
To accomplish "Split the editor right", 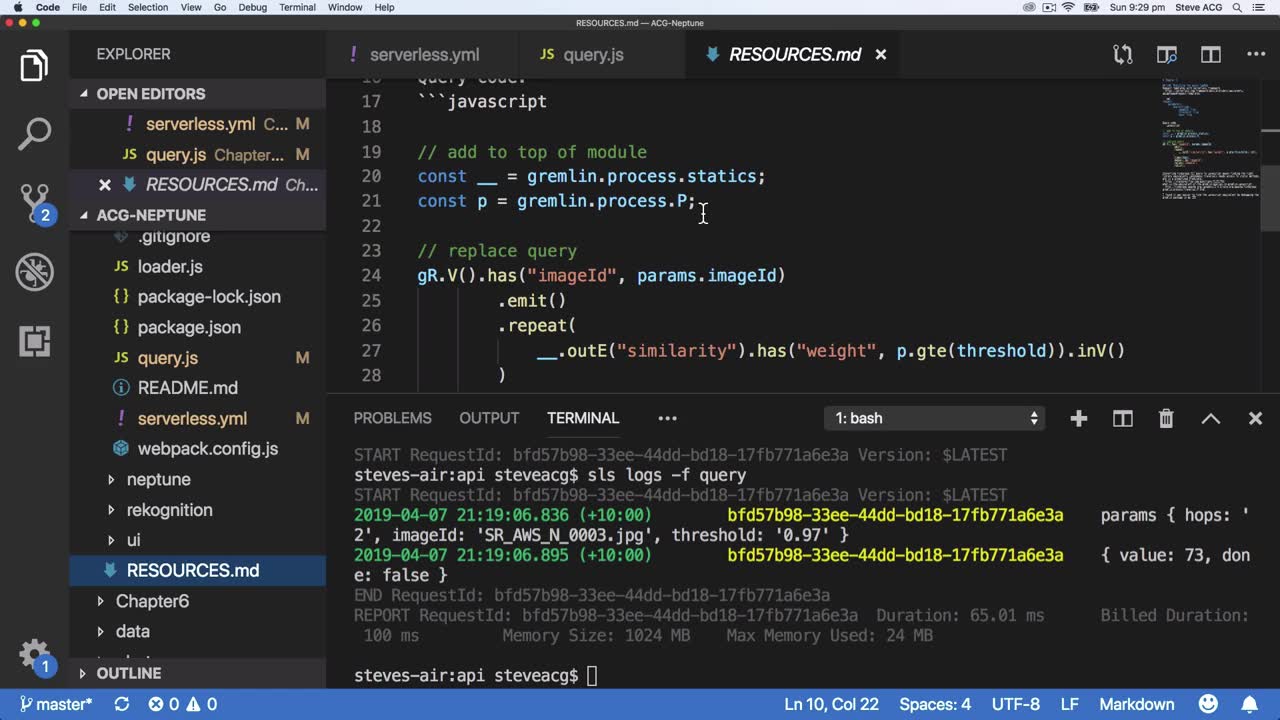I will 1210,55.
